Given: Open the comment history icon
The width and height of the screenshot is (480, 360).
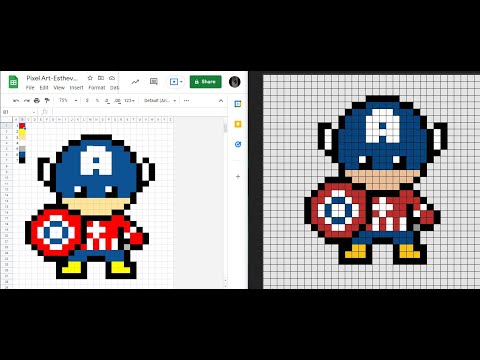Looking at the screenshot, I should pos(154,82).
